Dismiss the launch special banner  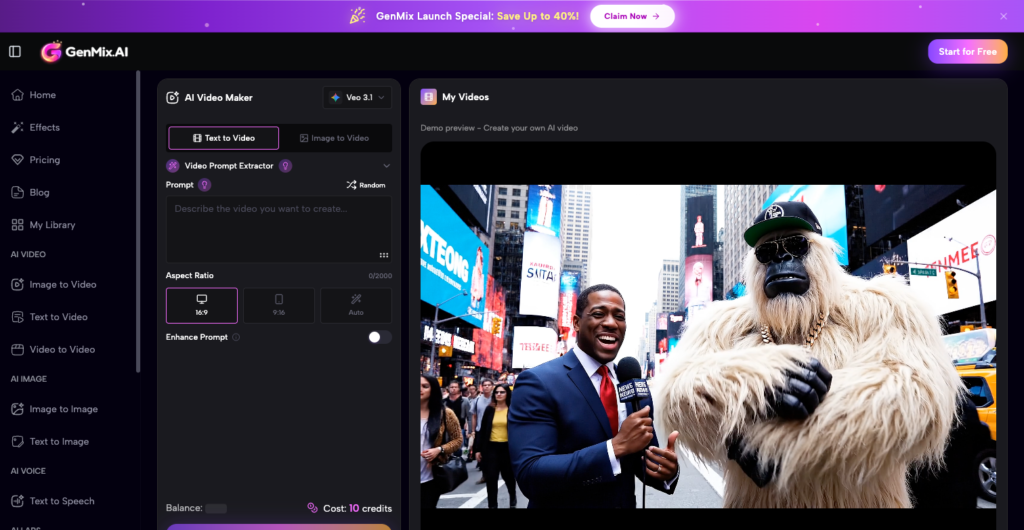(x=1003, y=16)
